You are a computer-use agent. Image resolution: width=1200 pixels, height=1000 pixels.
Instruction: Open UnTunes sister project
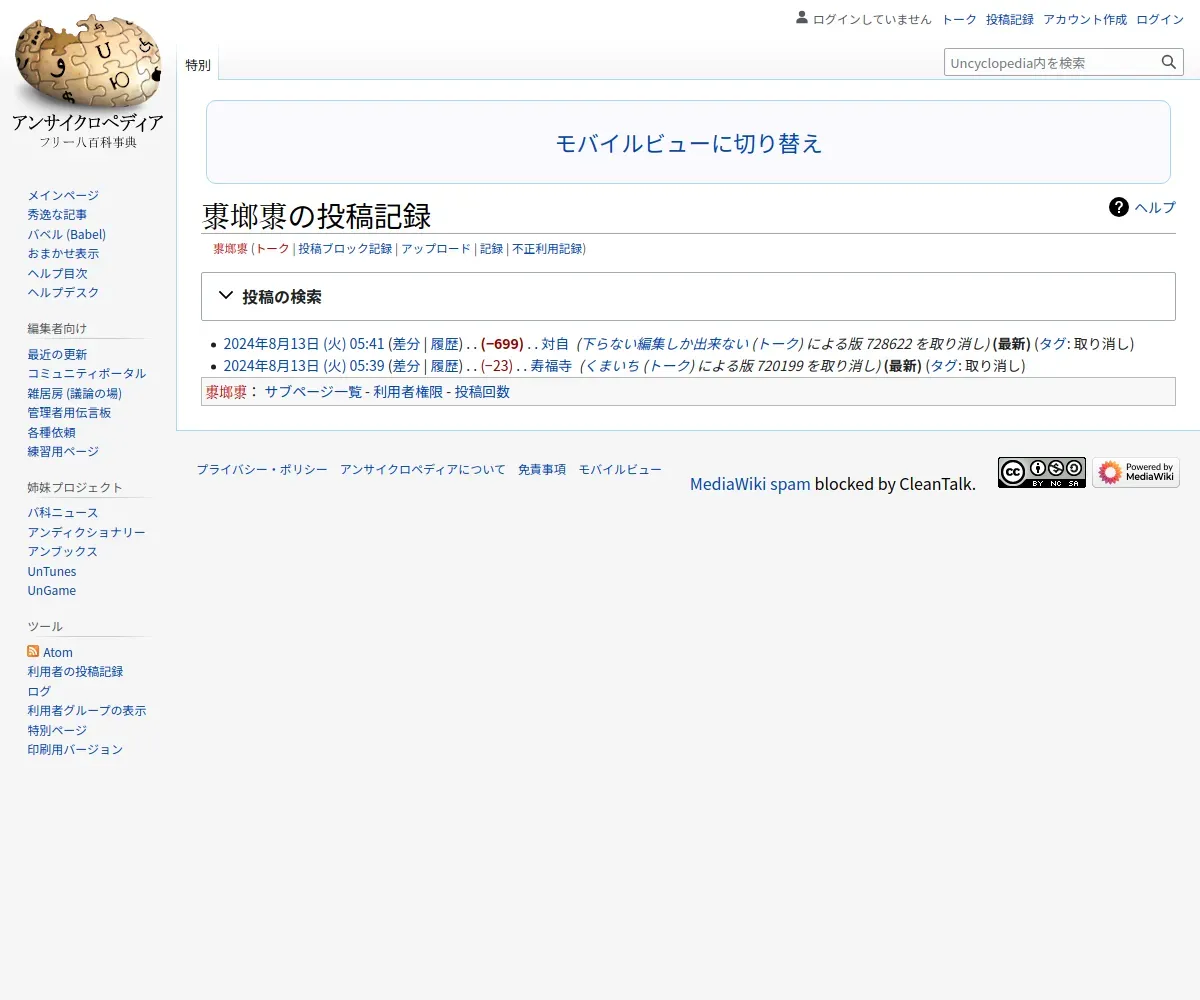pyautogui.click(x=52, y=571)
